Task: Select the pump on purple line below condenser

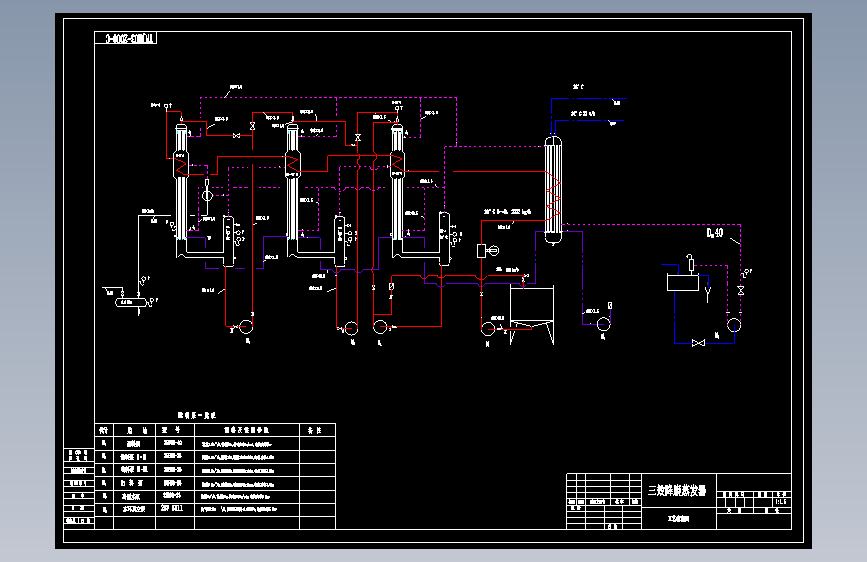Action: pyautogui.click(x=604, y=323)
